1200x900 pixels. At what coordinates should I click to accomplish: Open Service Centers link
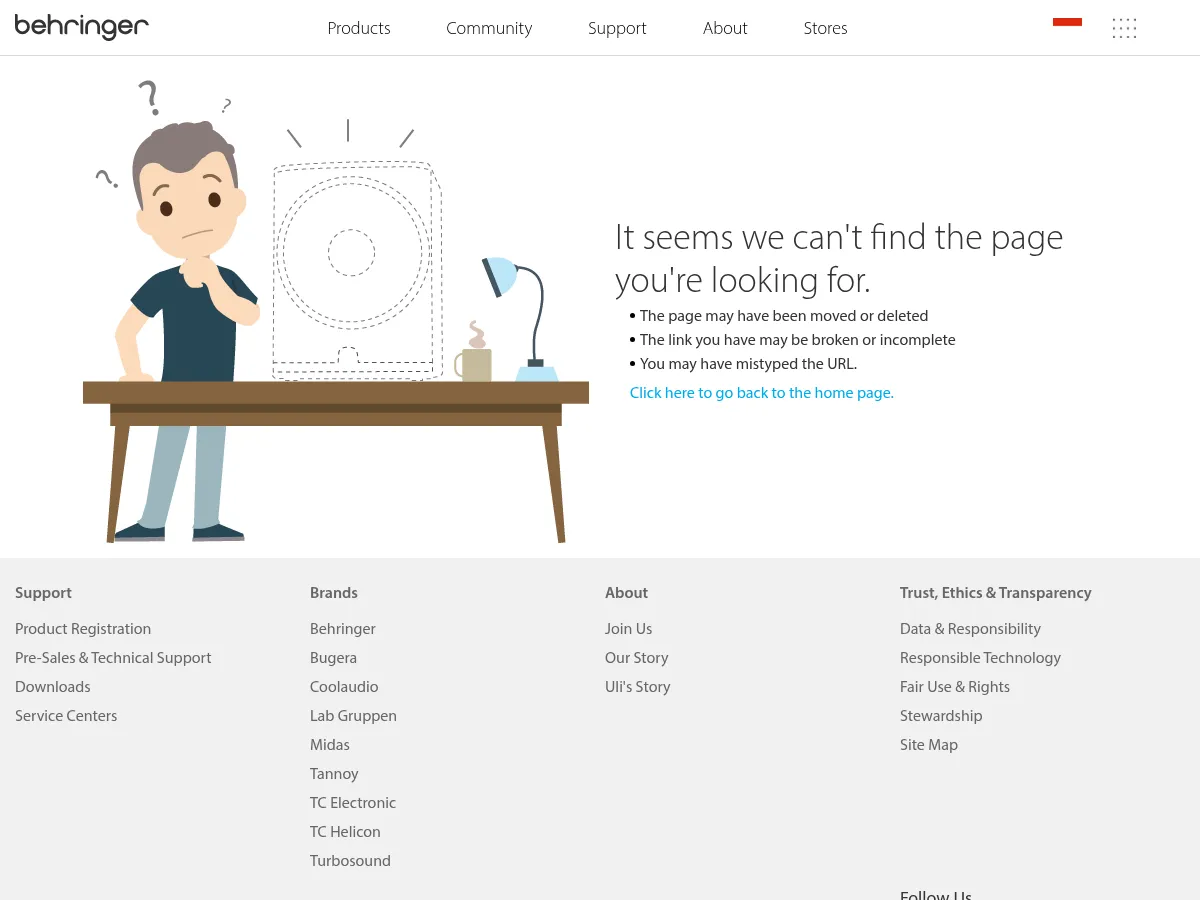click(x=66, y=716)
